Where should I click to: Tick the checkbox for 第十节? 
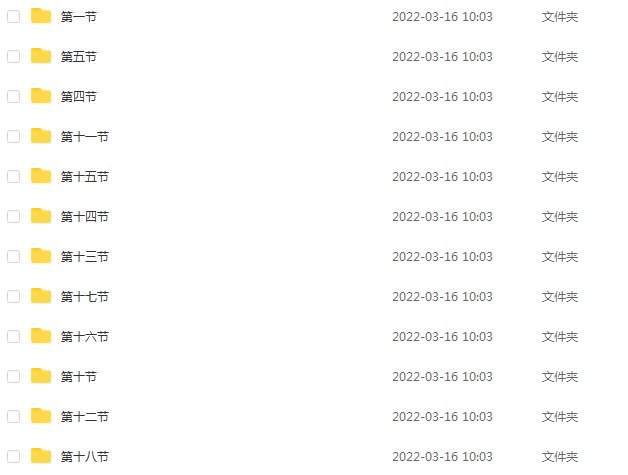pos(14,376)
